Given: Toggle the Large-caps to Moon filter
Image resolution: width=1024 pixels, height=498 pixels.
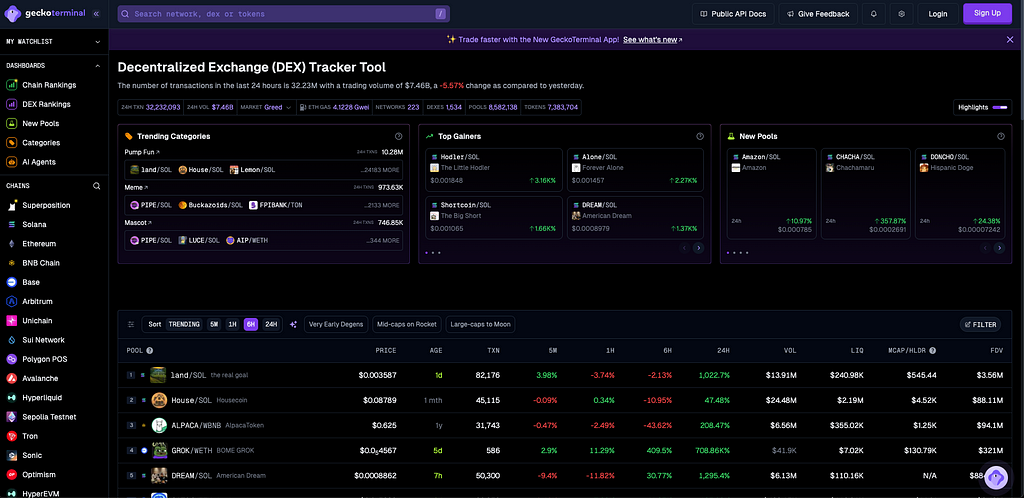Looking at the screenshot, I should (481, 324).
